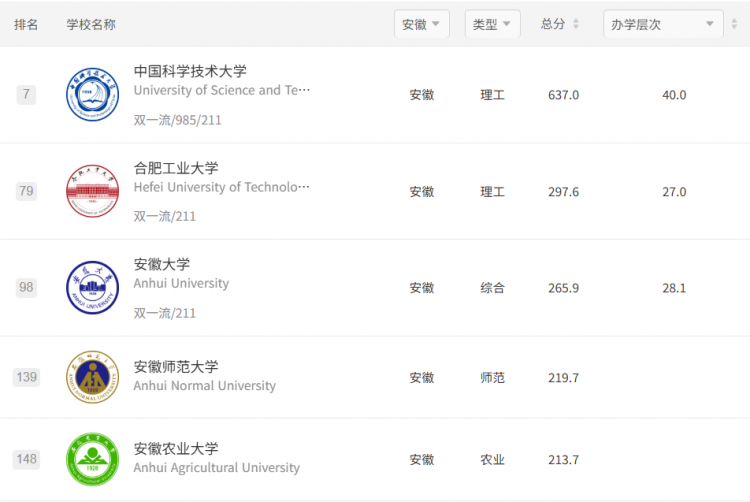Open 中国科学技术大学 school page
750x502 pixels.
click(190, 71)
